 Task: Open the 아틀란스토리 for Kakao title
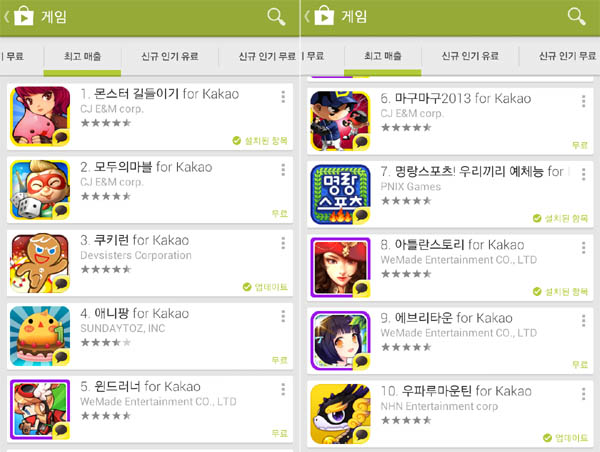(x=452, y=245)
